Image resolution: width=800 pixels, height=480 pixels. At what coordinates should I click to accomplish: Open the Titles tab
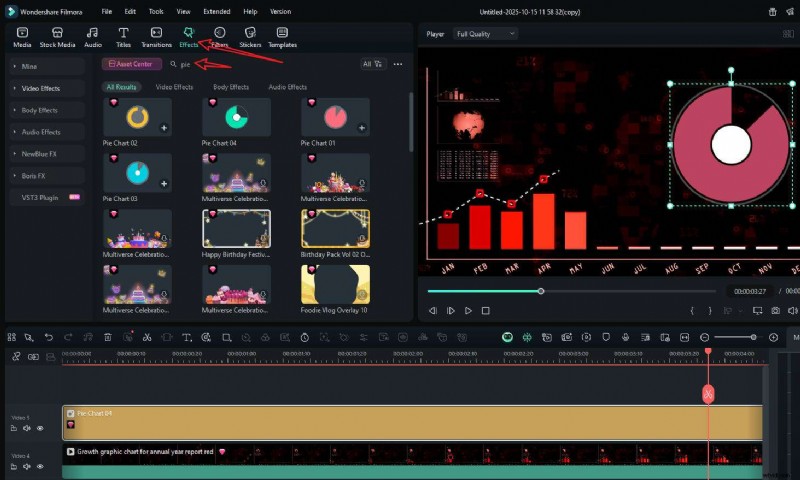pos(123,38)
